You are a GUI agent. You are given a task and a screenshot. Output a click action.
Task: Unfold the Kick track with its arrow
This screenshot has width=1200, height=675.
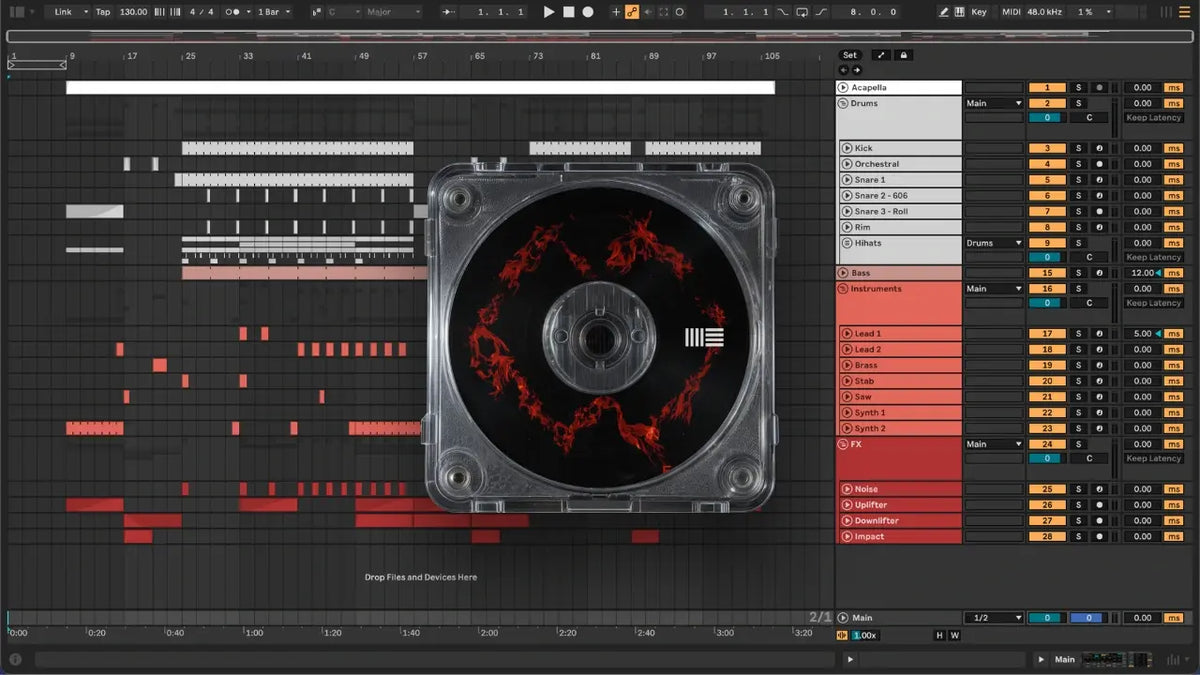point(847,148)
